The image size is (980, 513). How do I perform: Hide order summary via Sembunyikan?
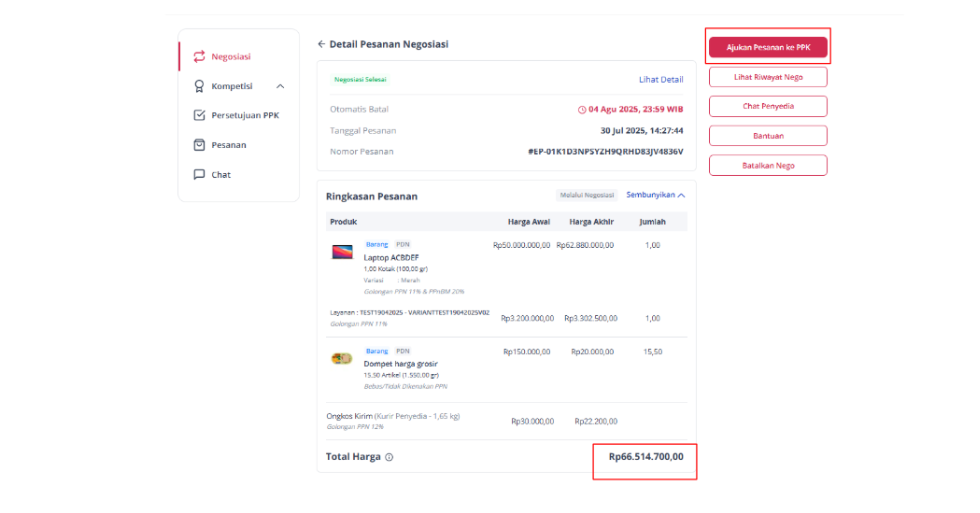point(650,195)
